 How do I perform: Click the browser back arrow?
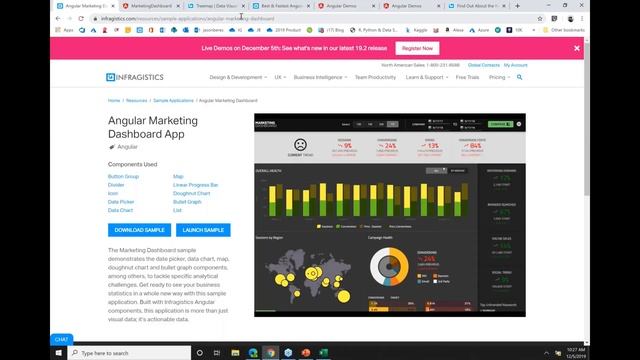[58, 18]
